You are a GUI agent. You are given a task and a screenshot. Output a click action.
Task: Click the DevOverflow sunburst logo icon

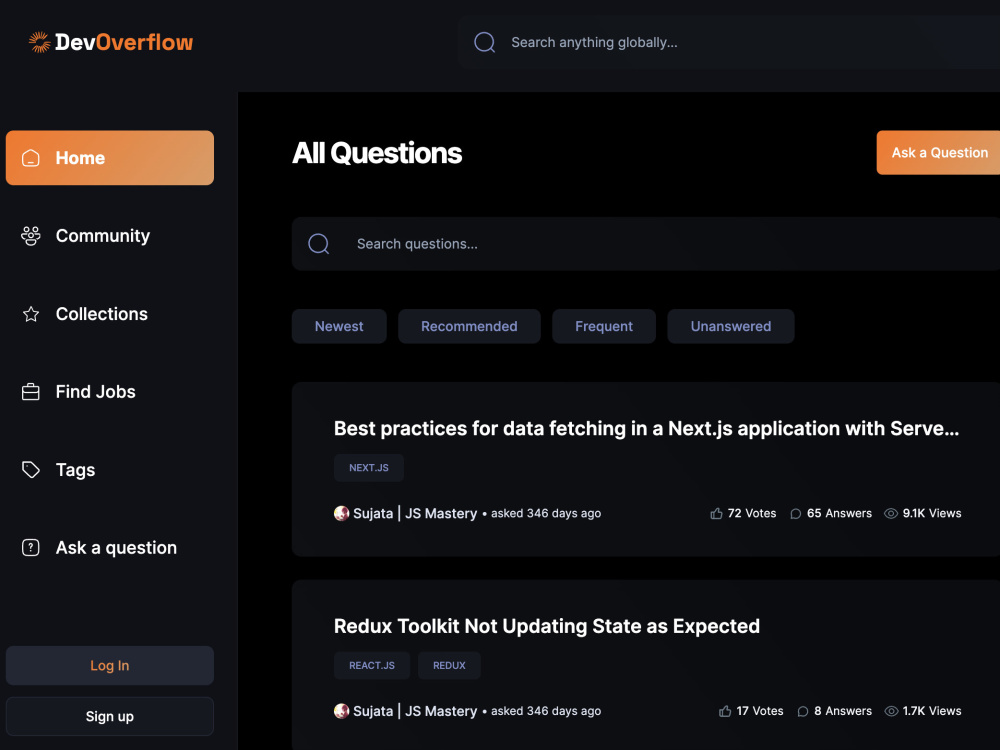pyautogui.click(x=40, y=42)
